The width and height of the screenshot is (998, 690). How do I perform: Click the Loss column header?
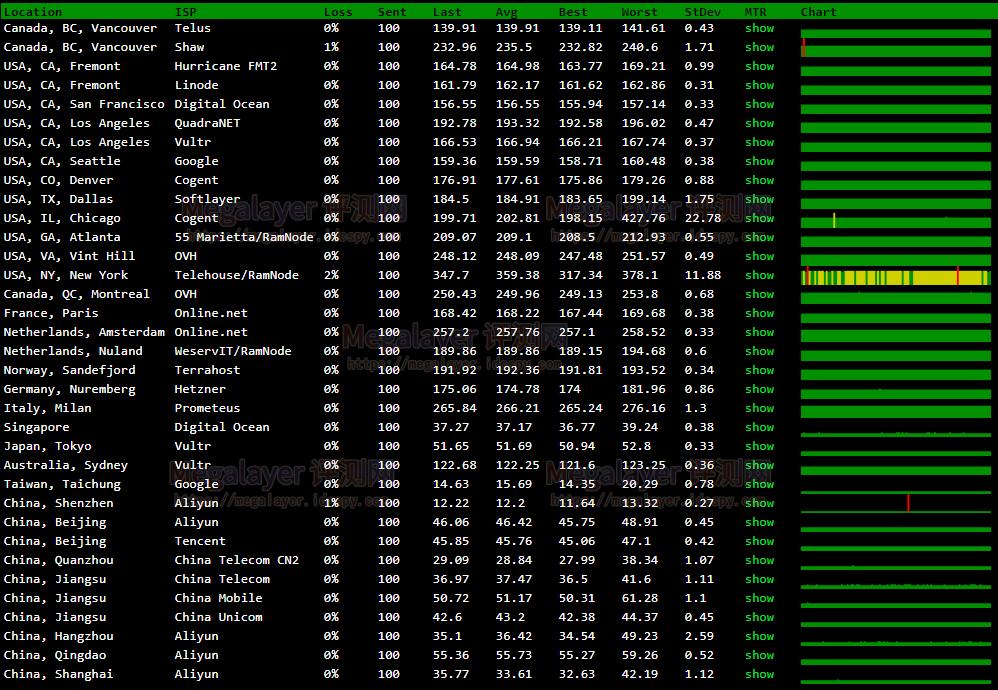point(338,12)
